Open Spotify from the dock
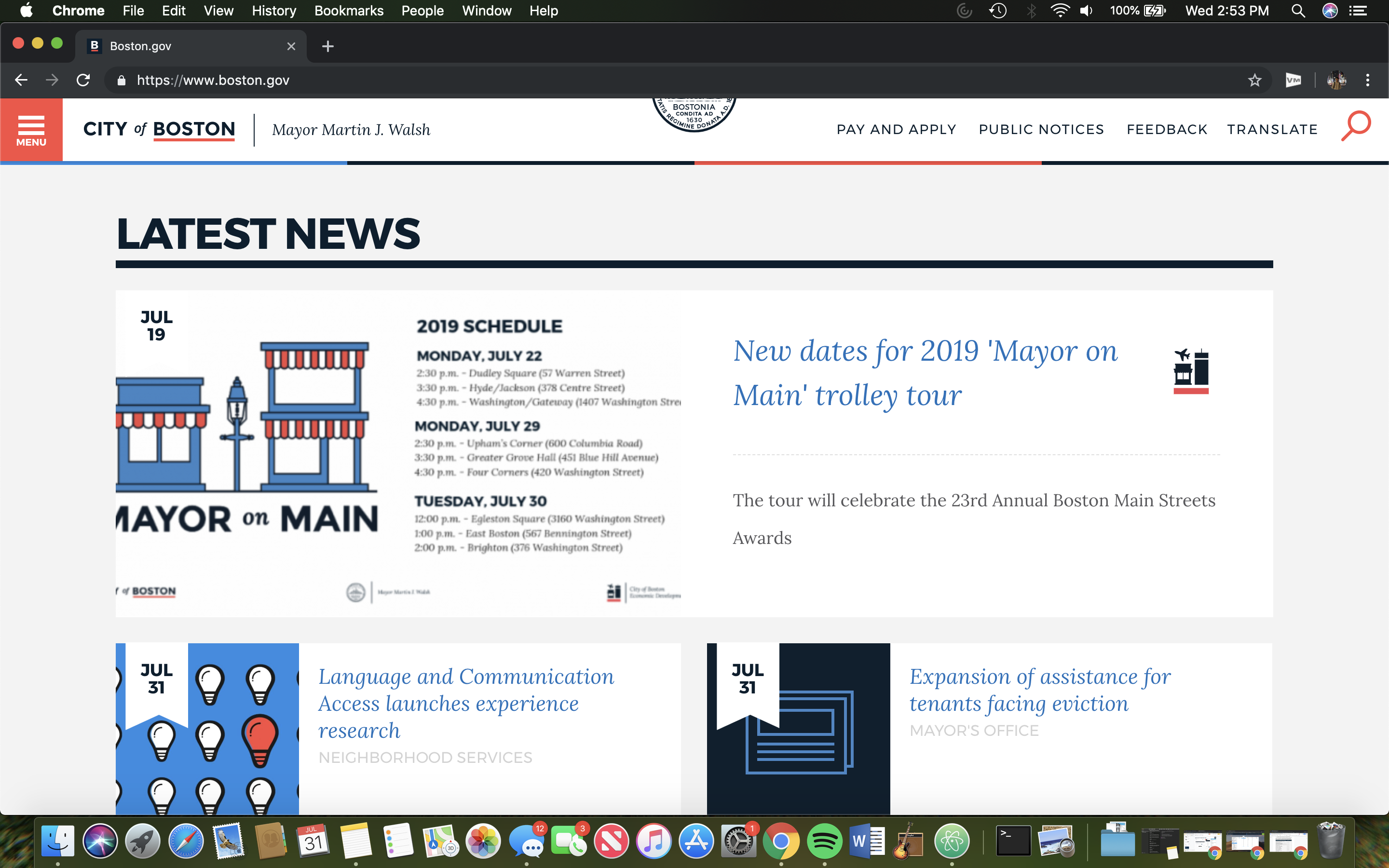The image size is (1389, 868). (824, 841)
